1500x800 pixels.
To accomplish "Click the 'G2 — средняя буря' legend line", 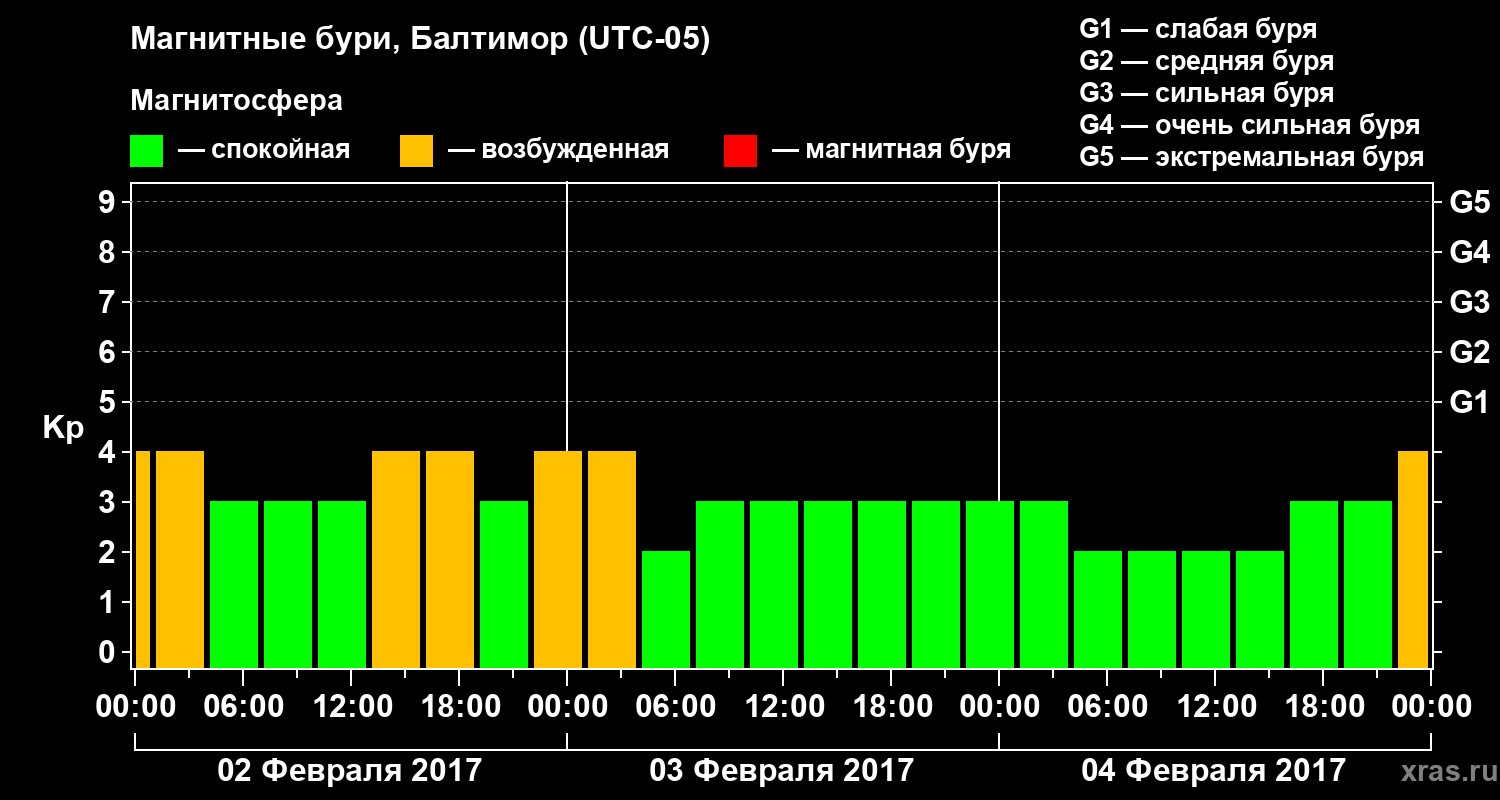I will 1206,61.
